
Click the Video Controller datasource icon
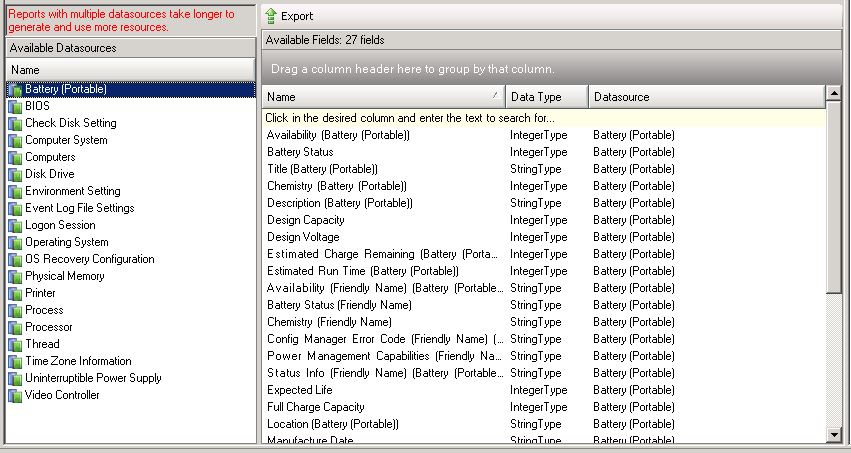pyautogui.click(x=15, y=395)
